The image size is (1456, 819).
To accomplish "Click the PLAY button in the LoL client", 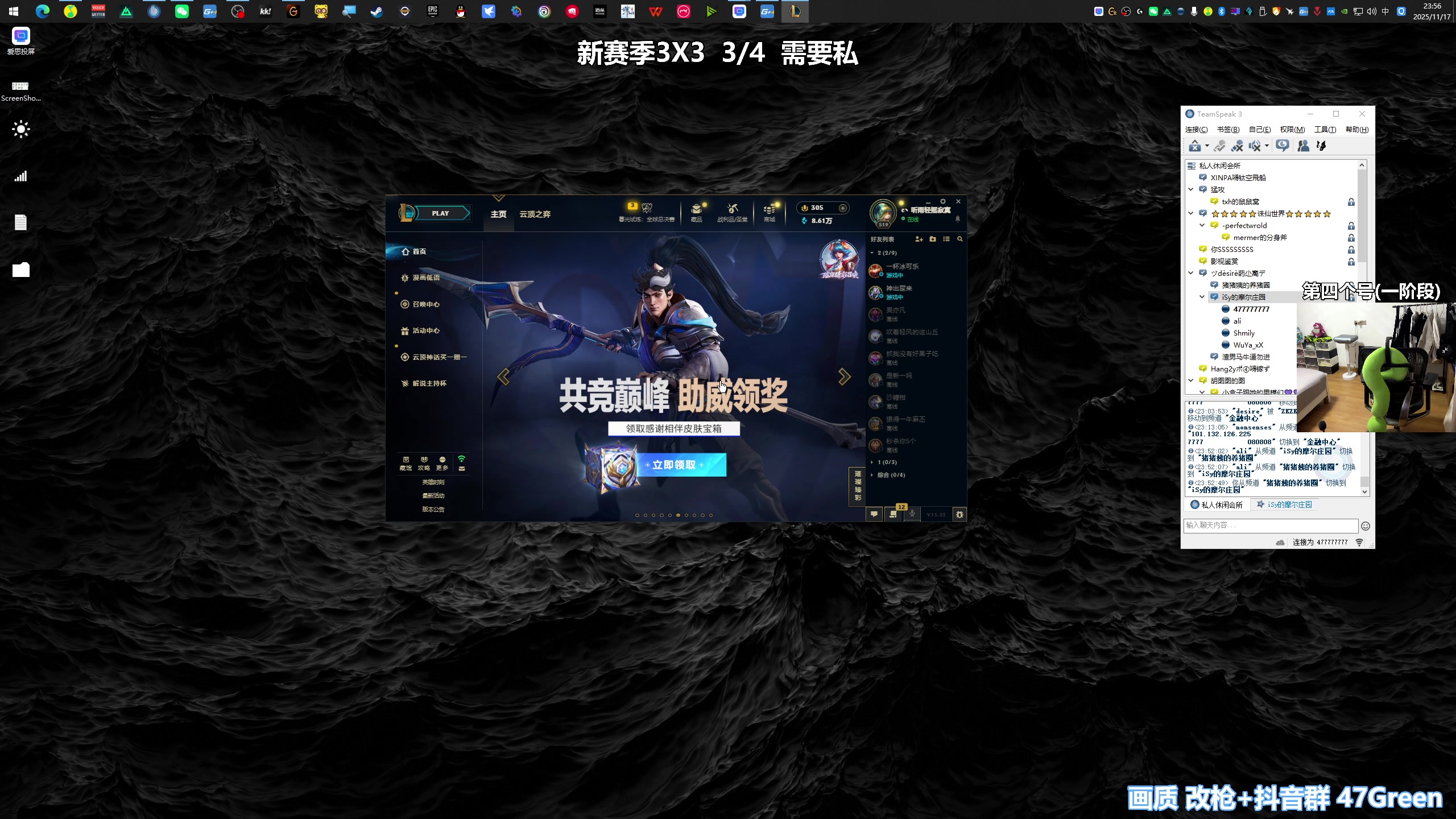I will tap(441, 212).
